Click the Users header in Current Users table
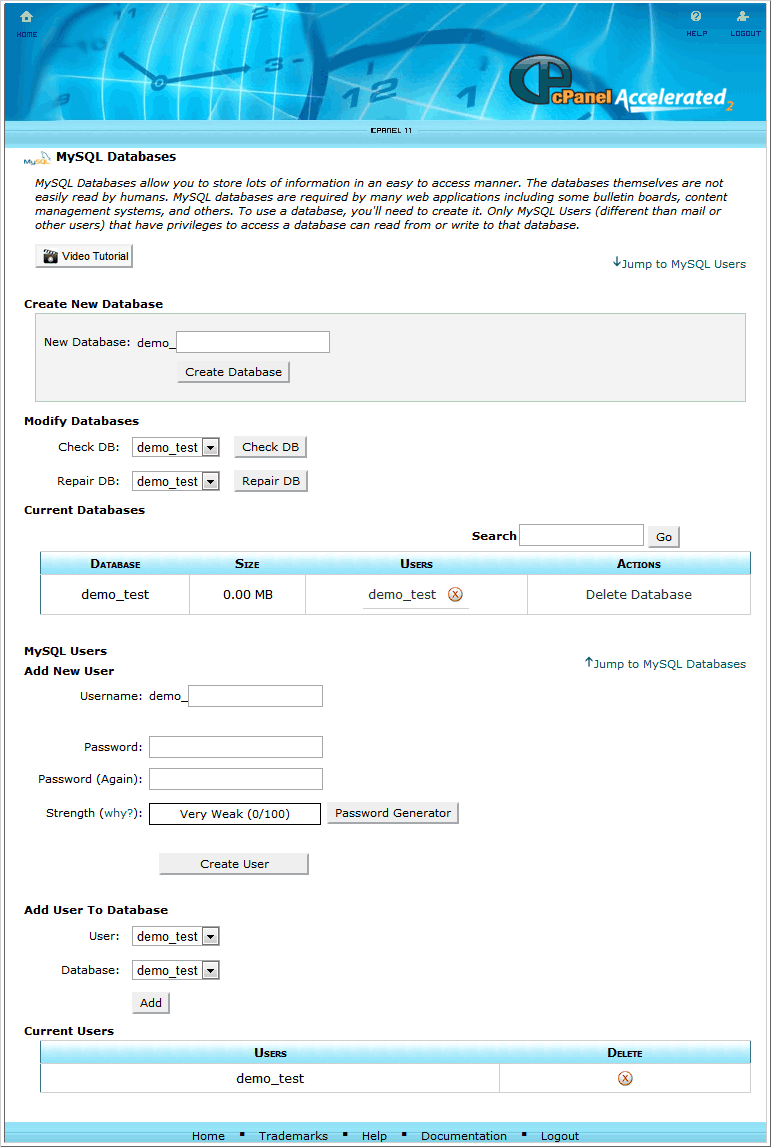The height and width of the screenshot is (1147, 771). point(270,1053)
